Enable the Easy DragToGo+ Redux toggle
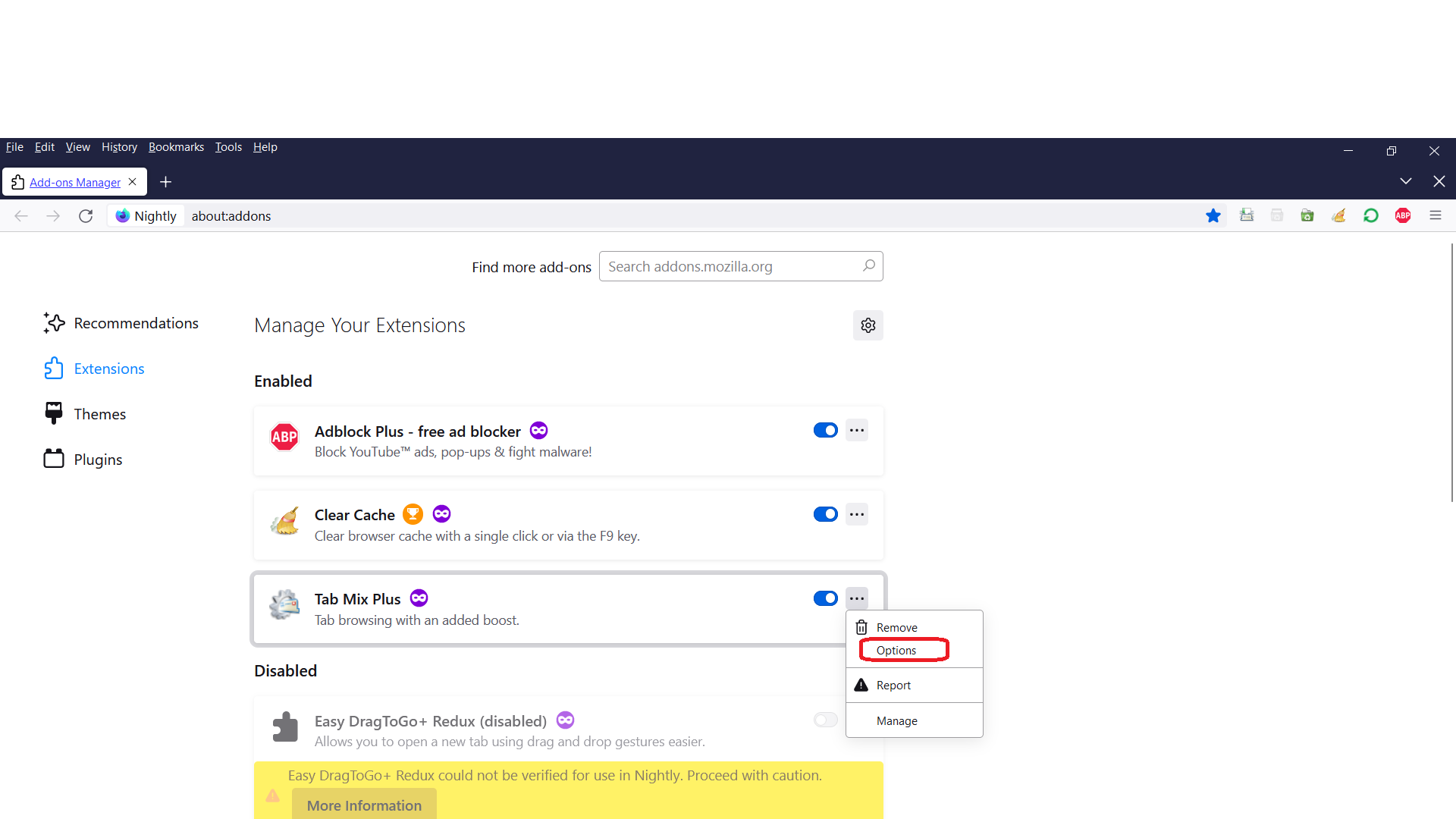Viewport: 1456px width, 819px height. point(825,720)
